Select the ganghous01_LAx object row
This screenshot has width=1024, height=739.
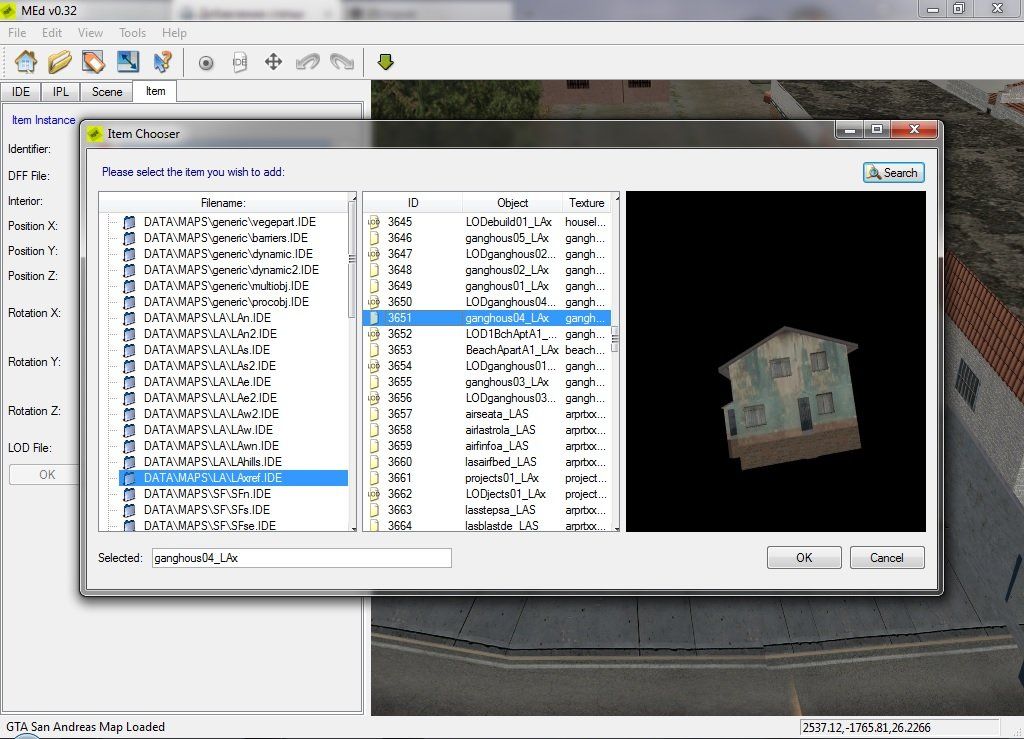click(487, 286)
